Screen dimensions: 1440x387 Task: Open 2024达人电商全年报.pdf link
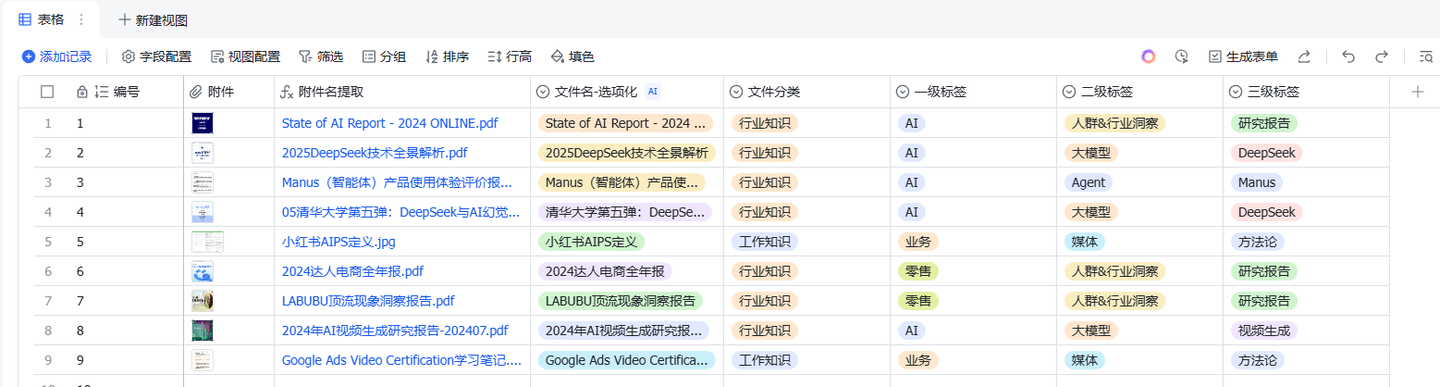coord(353,271)
